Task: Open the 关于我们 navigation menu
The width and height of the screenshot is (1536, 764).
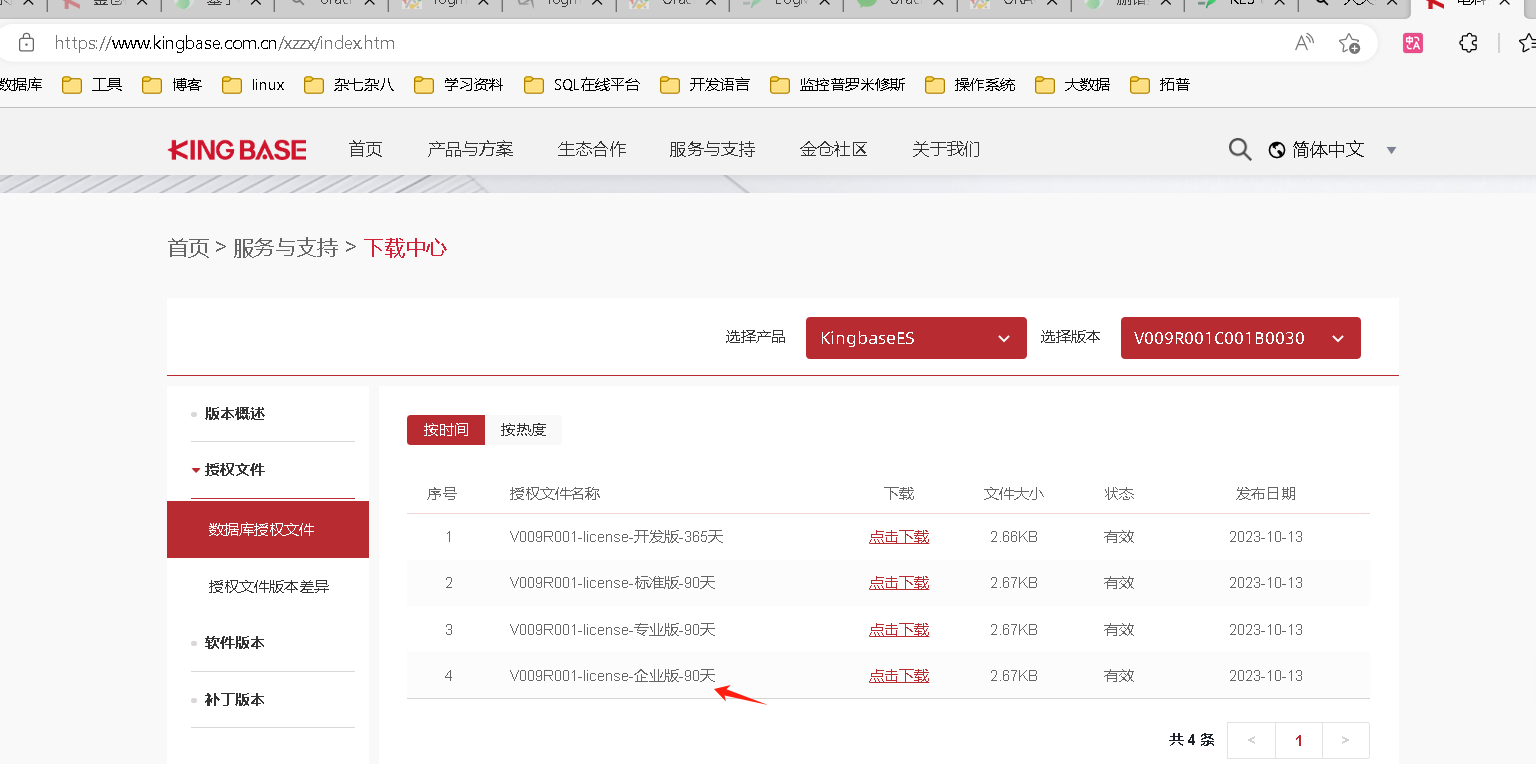Action: [x=946, y=150]
